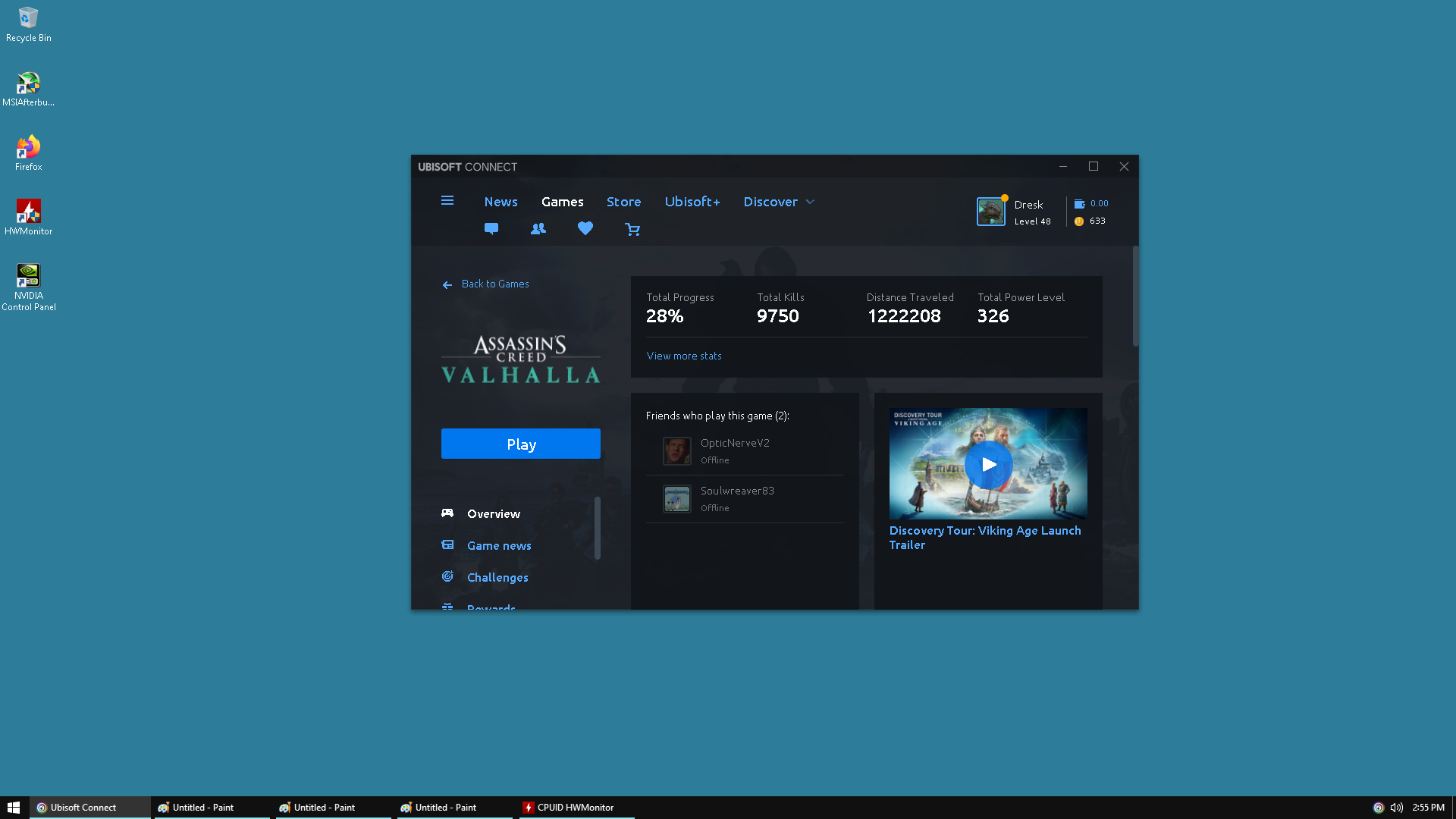Click the Total Progress 28% stat
The width and height of the screenshot is (1456, 819).
[x=680, y=308]
